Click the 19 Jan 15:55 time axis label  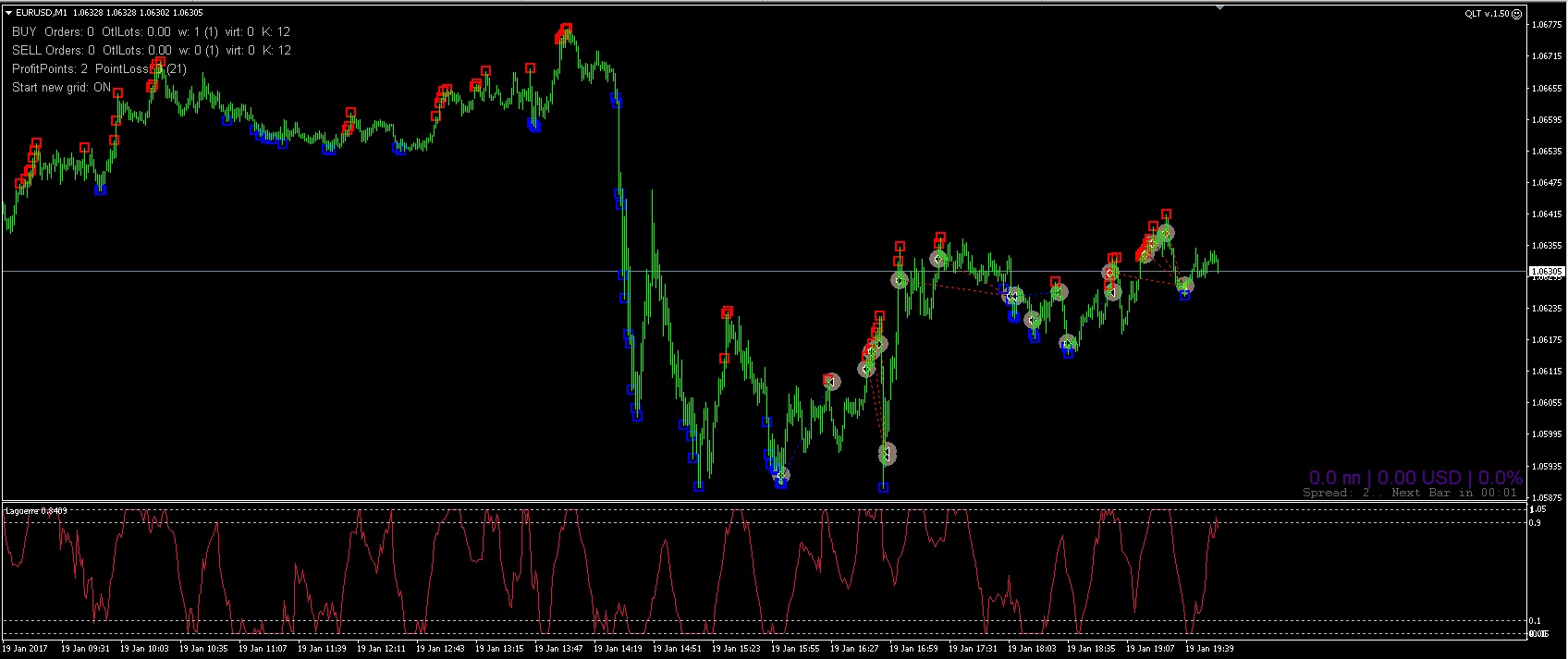tap(795, 649)
